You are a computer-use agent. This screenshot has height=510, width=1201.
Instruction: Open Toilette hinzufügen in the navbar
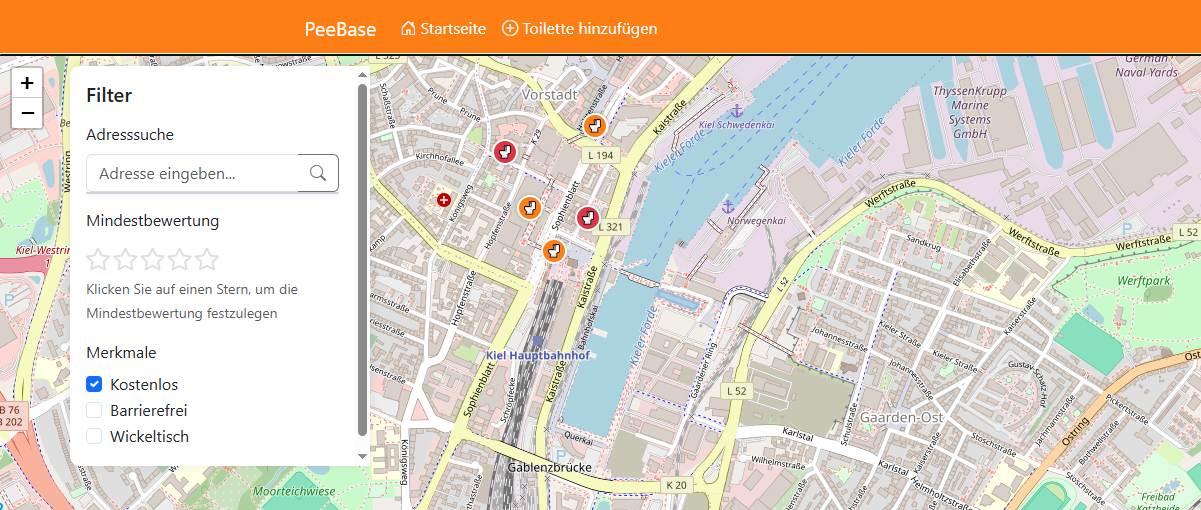(x=579, y=29)
